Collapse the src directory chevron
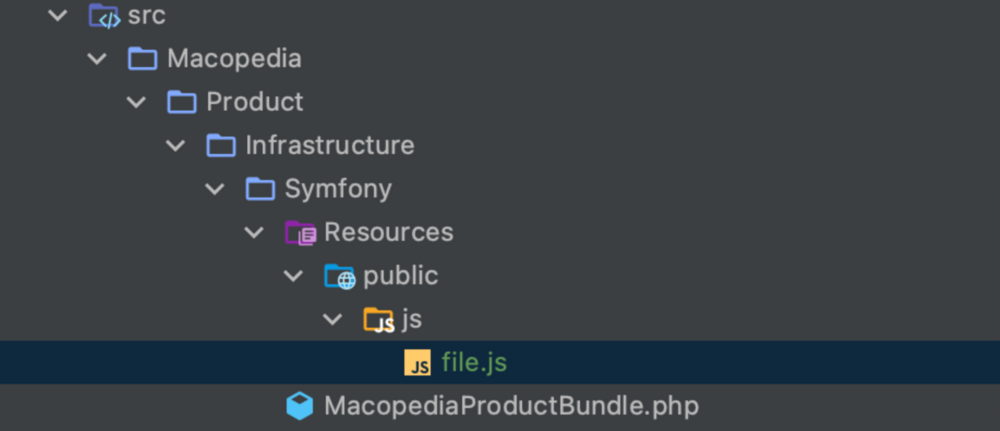This screenshot has height=431, width=1000. (58, 16)
